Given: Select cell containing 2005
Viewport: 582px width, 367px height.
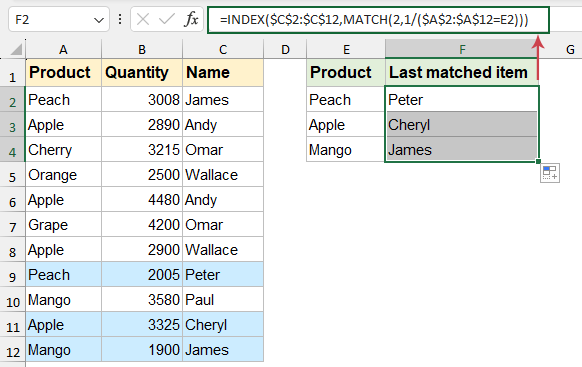Looking at the screenshot, I should tap(142, 275).
